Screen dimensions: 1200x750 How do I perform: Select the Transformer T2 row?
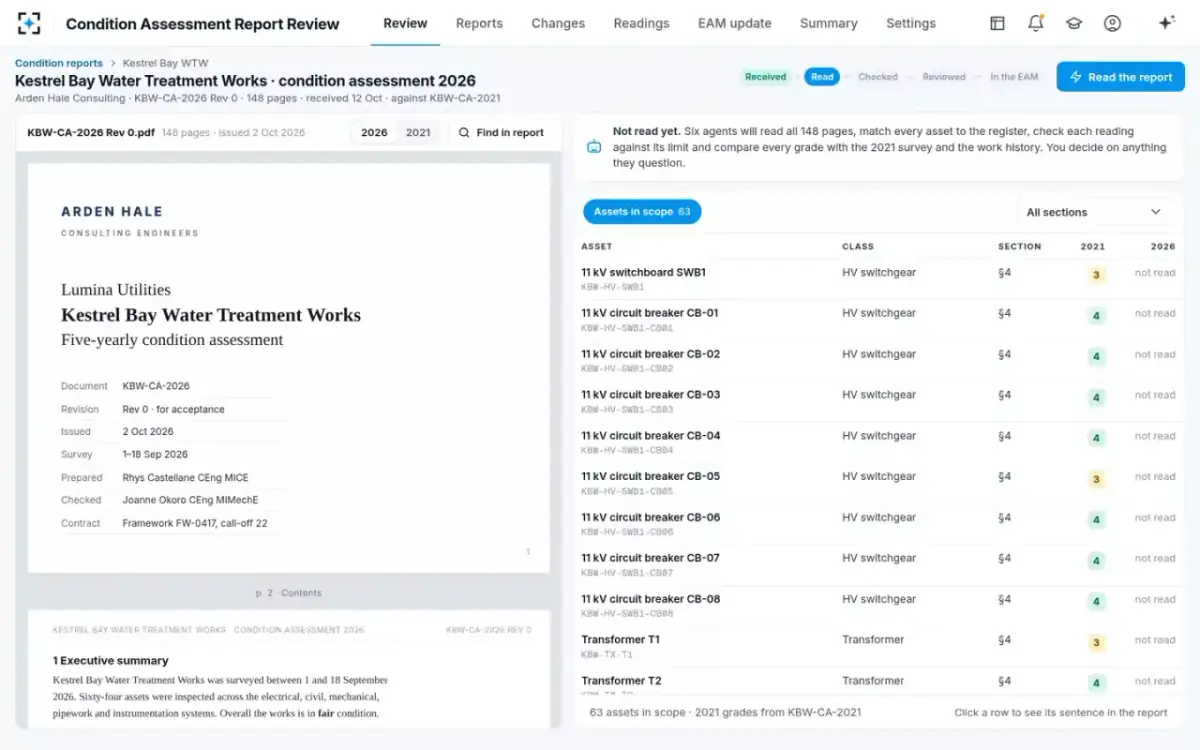click(878, 682)
